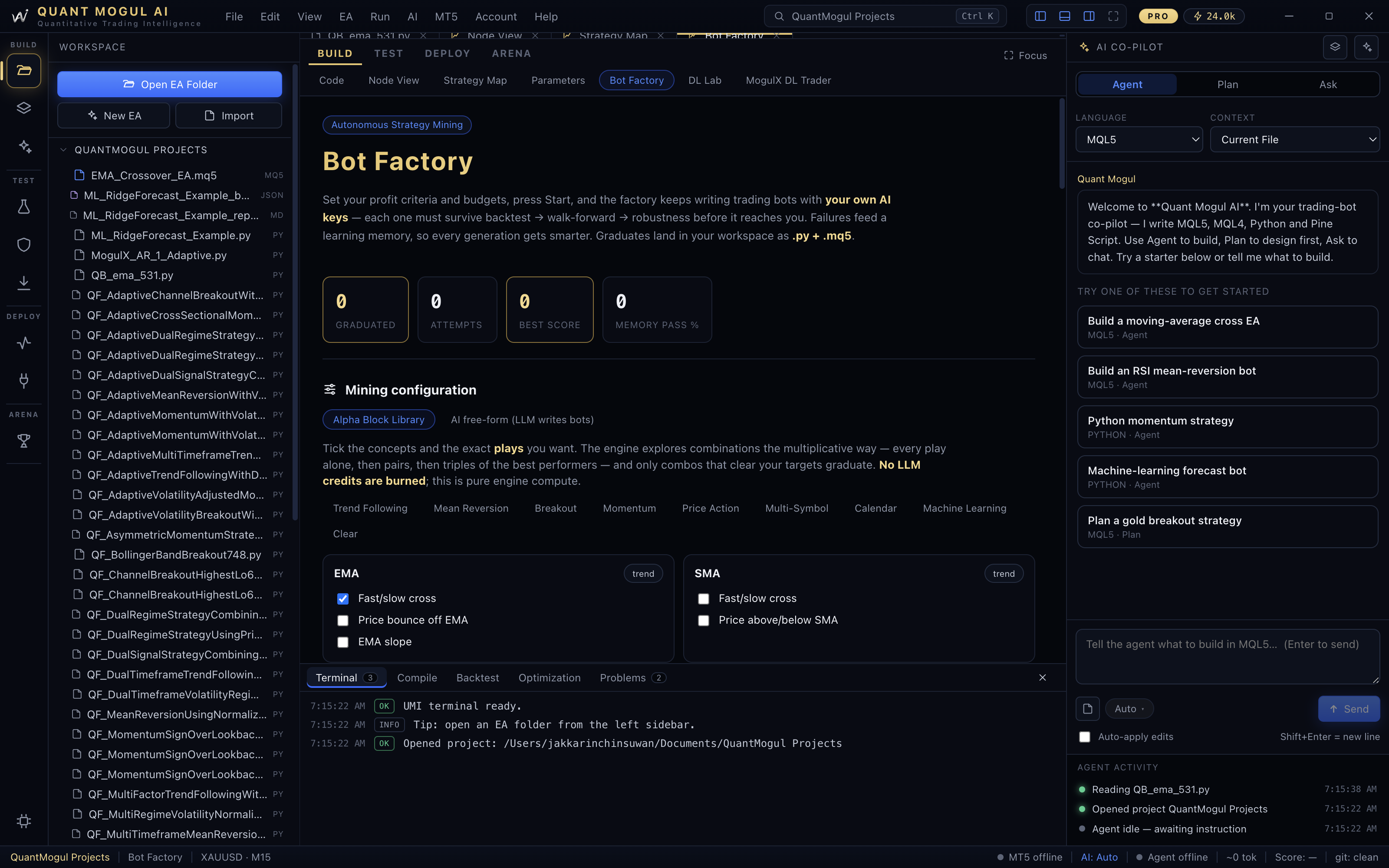Viewport: 1389px width, 868px height.
Task: Click the download arrow icon in the sidebar
Action: coord(23,283)
